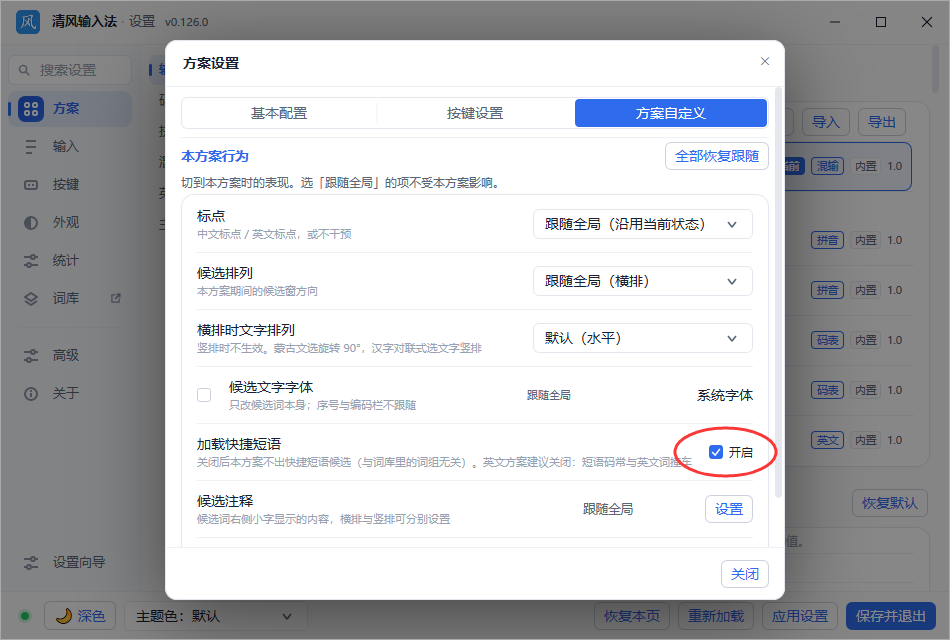Click the 搜索设置 search field
Screen dimensions: 950x640
click(x=70, y=70)
